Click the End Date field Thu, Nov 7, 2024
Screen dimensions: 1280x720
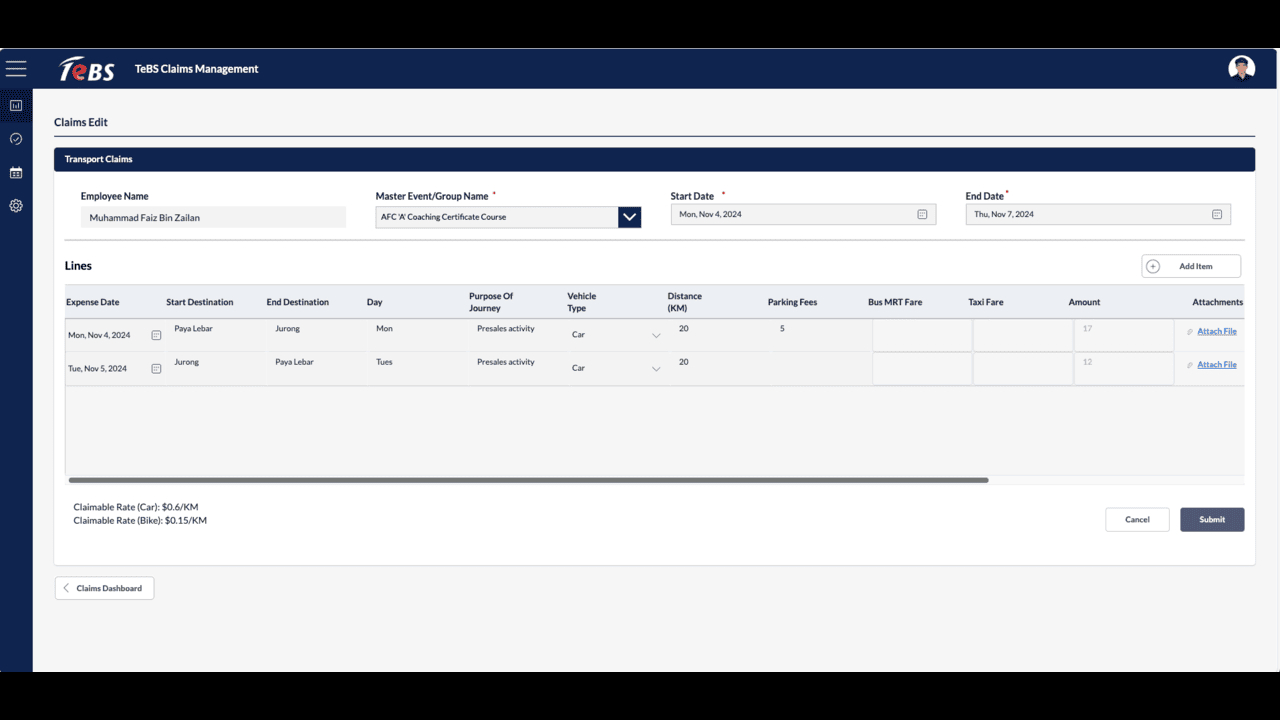1098,214
